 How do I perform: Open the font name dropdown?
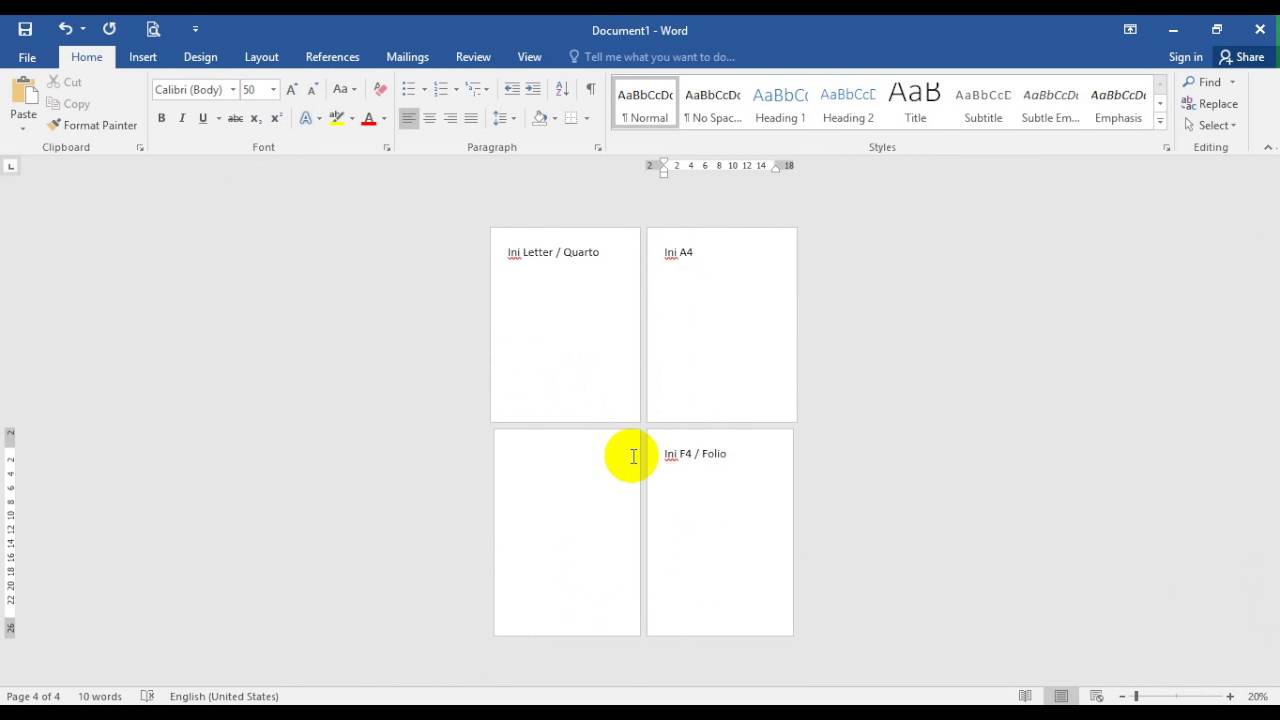[233, 89]
